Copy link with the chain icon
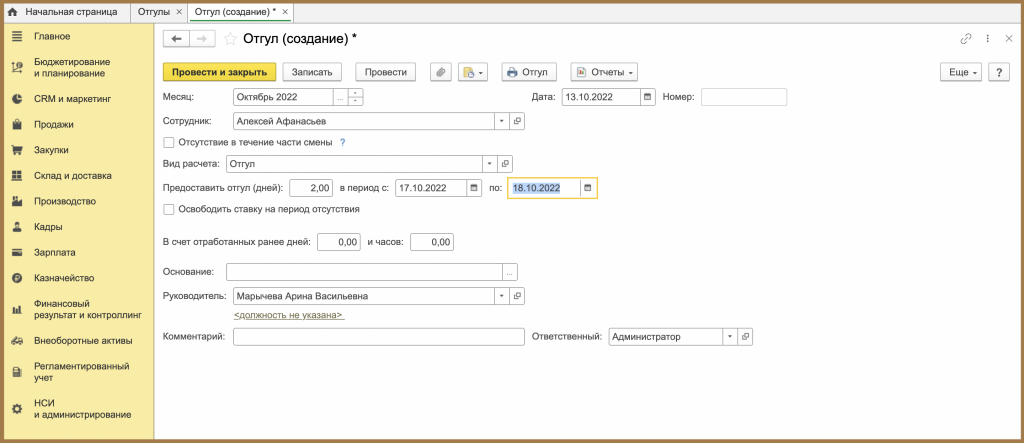The width and height of the screenshot is (1024, 443). (x=966, y=39)
